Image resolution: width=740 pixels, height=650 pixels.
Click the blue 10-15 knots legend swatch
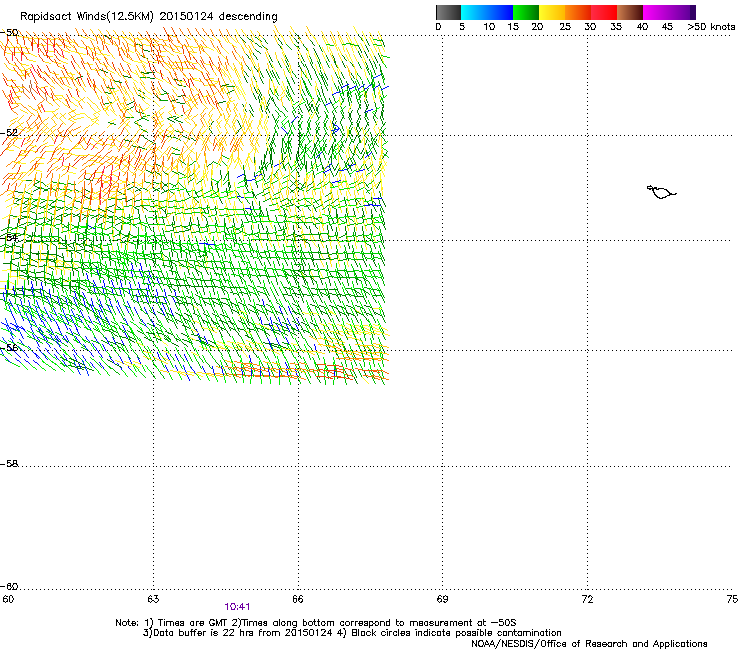click(500, 12)
